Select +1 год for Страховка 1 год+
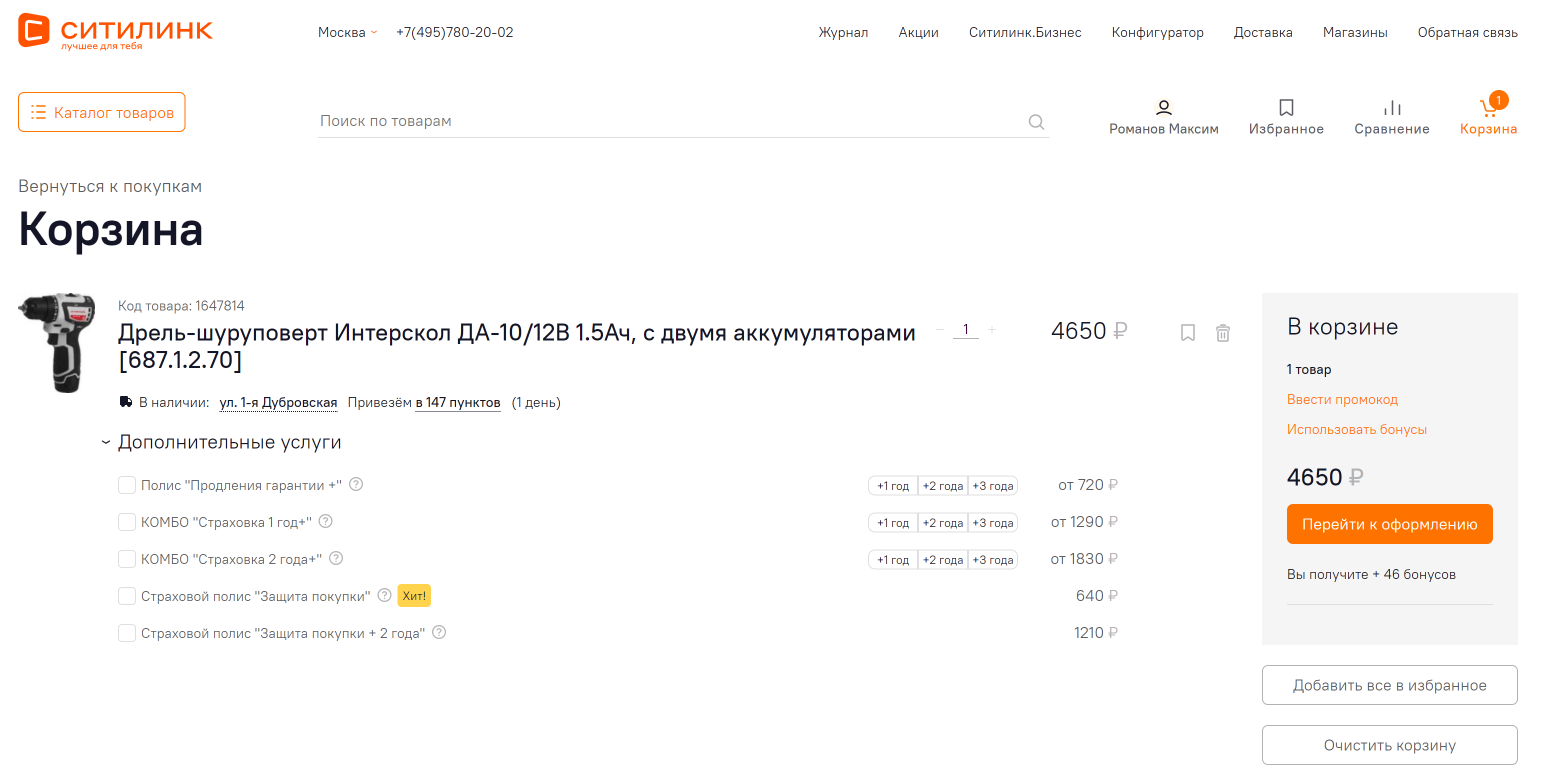The width and height of the screenshot is (1559, 781). [x=893, y=523]
